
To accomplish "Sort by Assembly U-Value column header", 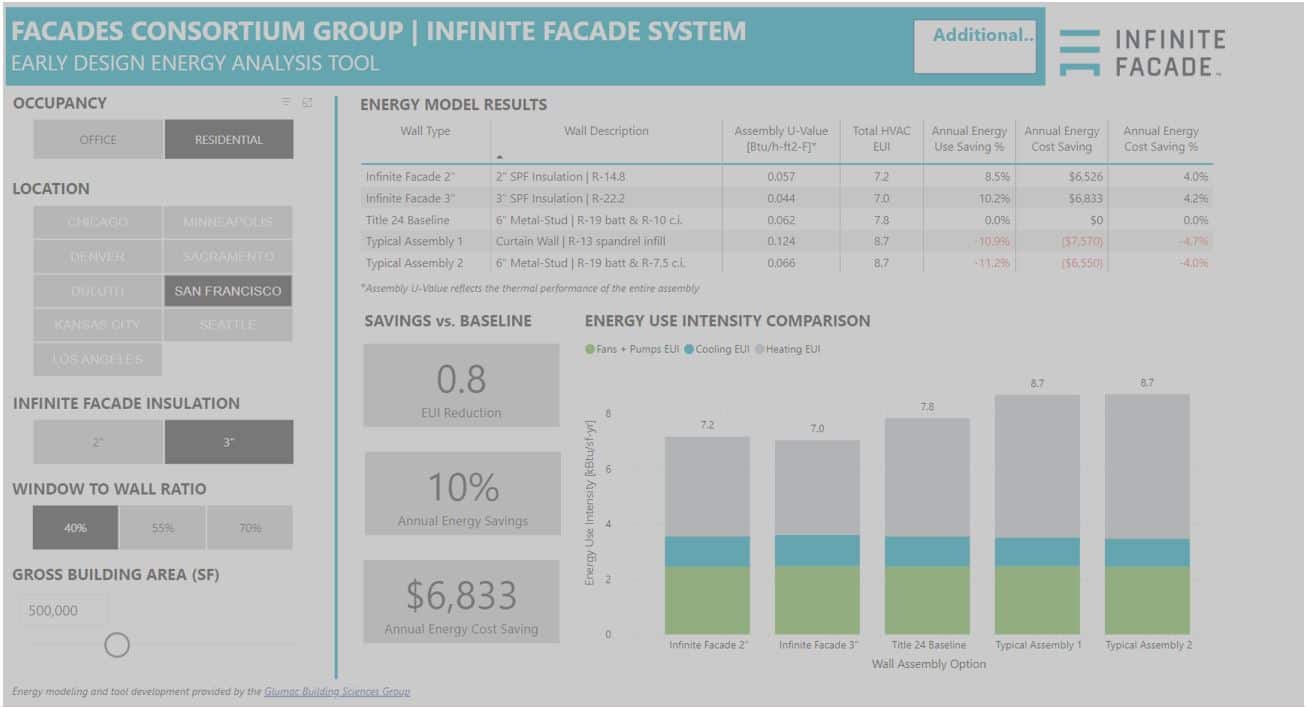I will pos(781,139).
